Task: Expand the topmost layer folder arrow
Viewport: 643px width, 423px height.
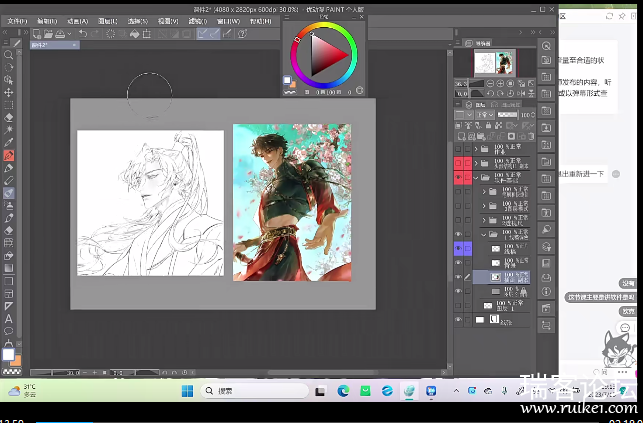Action: point(476,149)
